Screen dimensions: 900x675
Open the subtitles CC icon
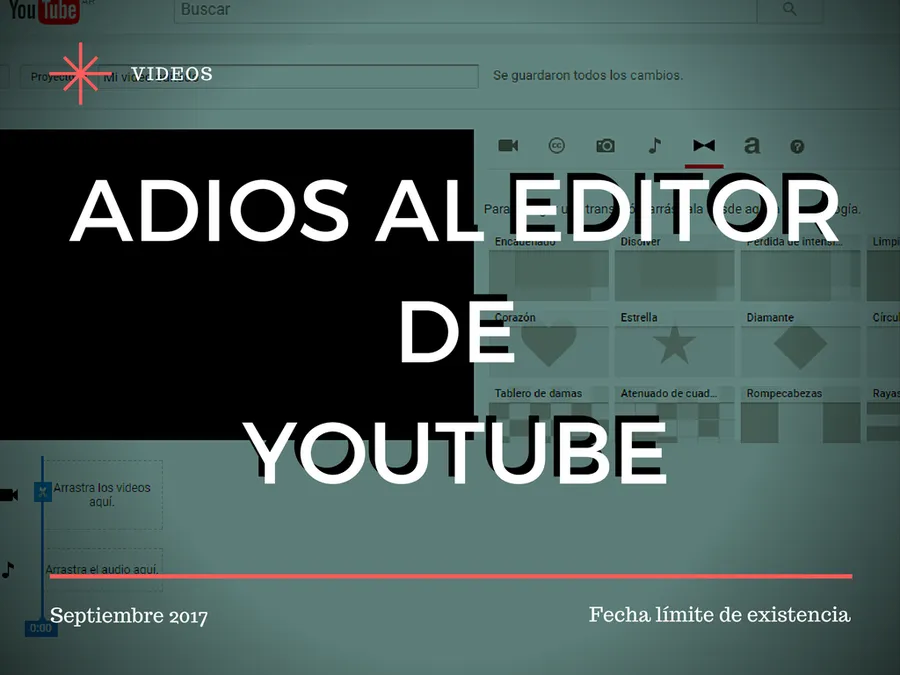coord(557,145)
